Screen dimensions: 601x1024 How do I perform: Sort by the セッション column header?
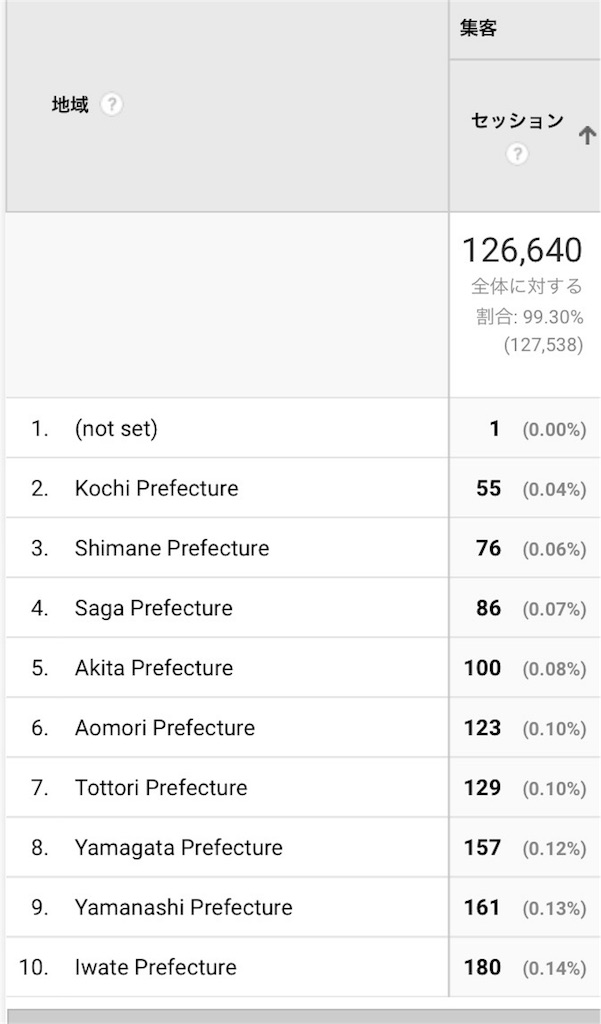tap(517, 121)
